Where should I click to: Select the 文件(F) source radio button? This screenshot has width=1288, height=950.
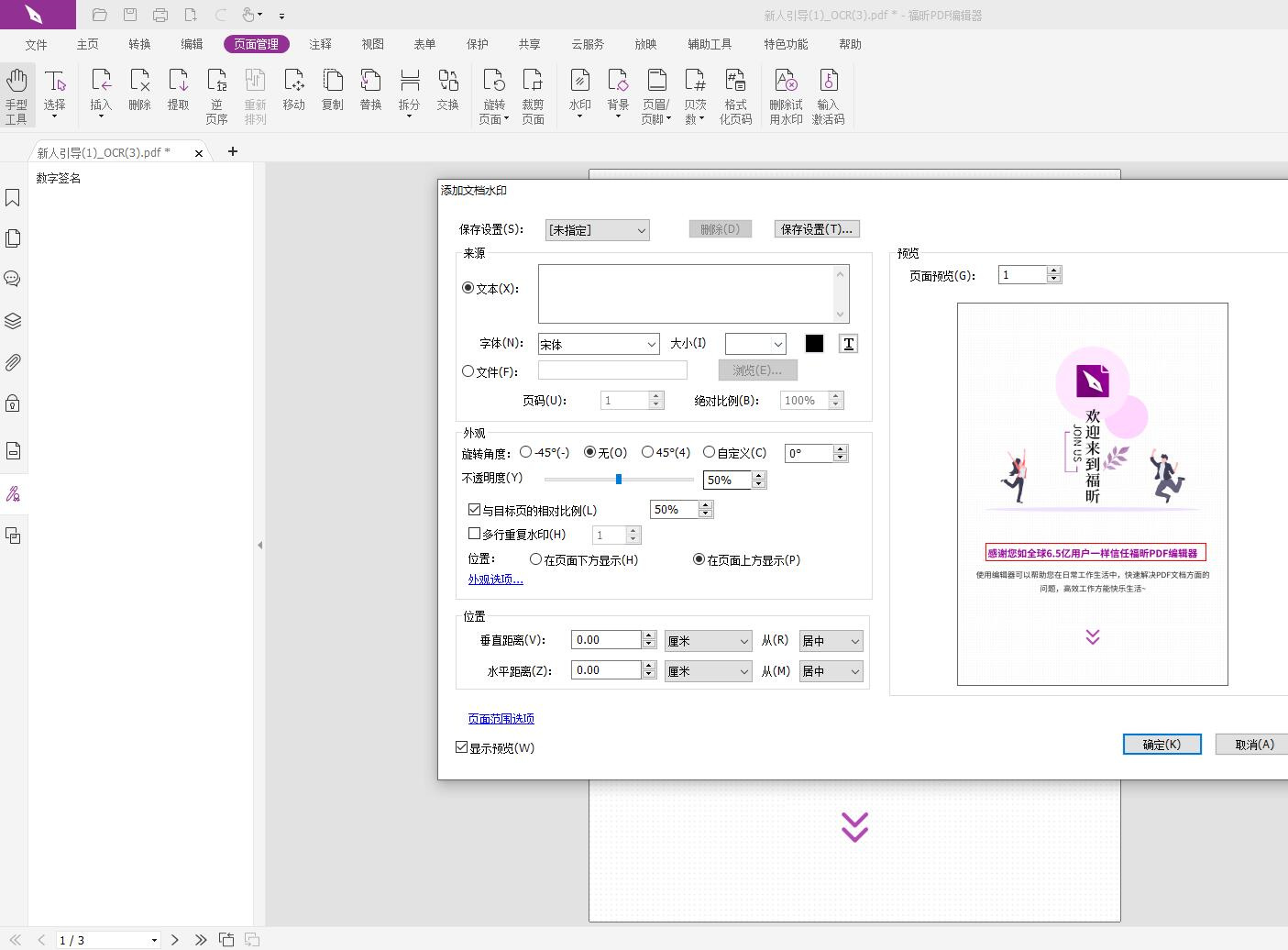click(x=468, y=371)
